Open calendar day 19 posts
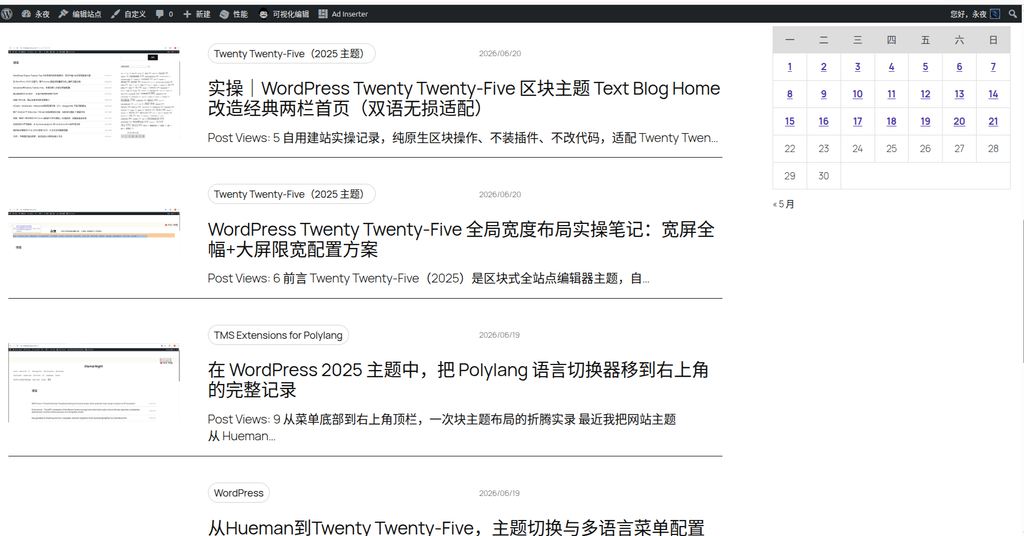 (x=925, y=121)
